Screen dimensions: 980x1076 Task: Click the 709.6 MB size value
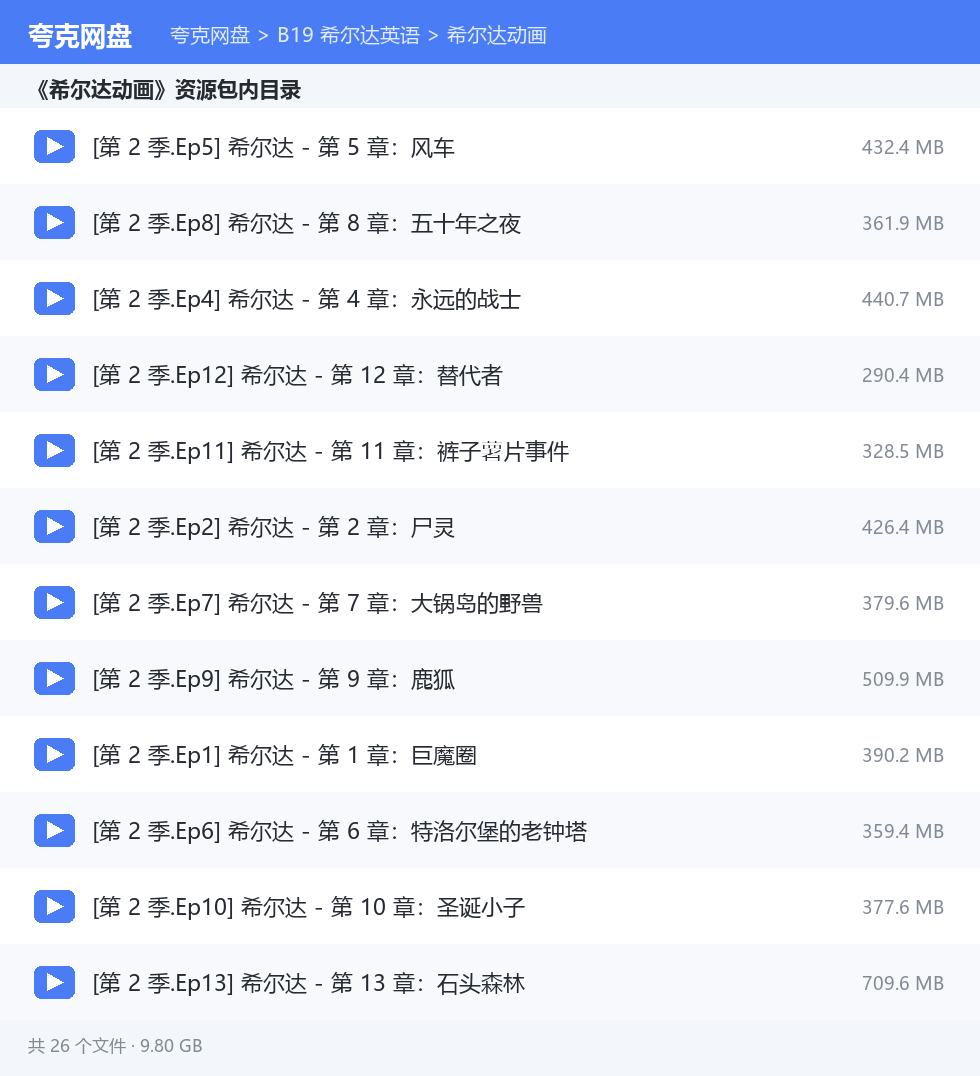[902, 983]
